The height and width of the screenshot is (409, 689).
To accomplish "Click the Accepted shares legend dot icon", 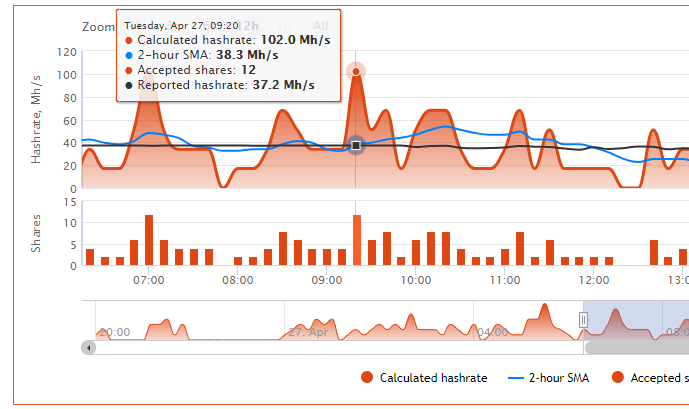I will (617, 377).
